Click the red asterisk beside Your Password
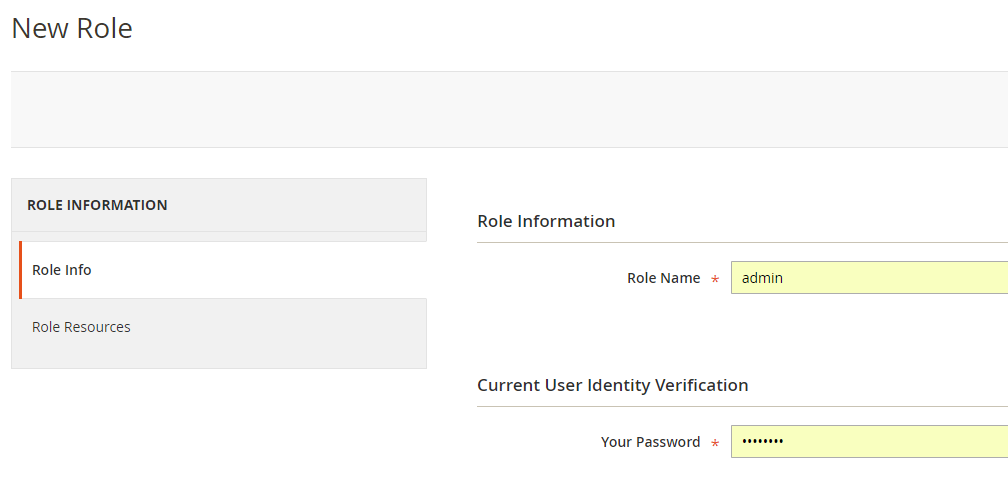The image size is (1008, 501). click(715, 444)
